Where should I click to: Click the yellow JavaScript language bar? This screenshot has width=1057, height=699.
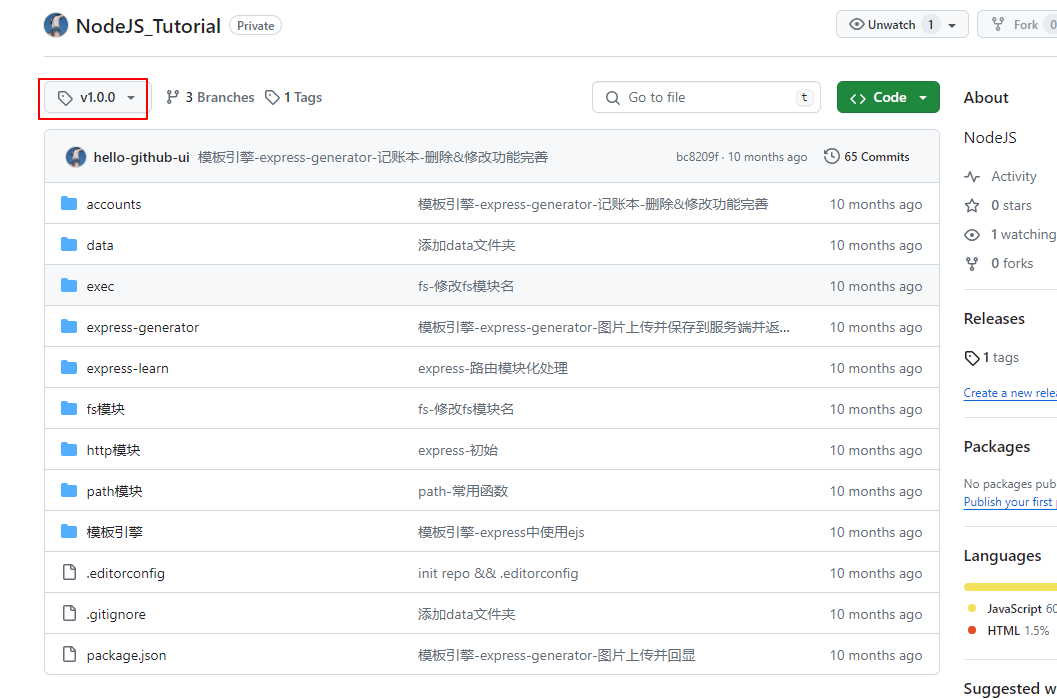[x=1010, y=587]
